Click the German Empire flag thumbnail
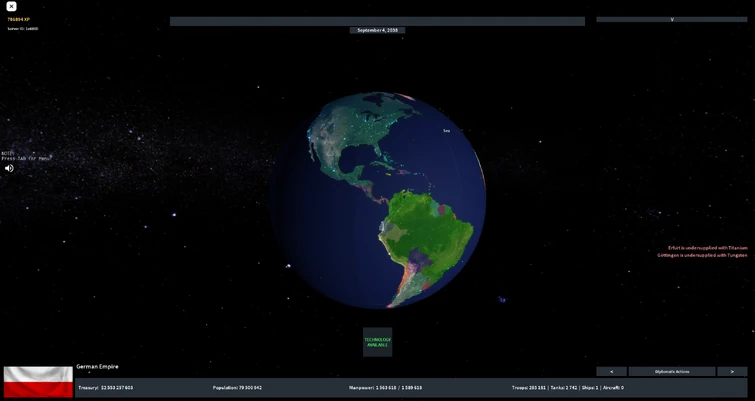Viewport: 755px width, 401px height. tap(38, 382)
